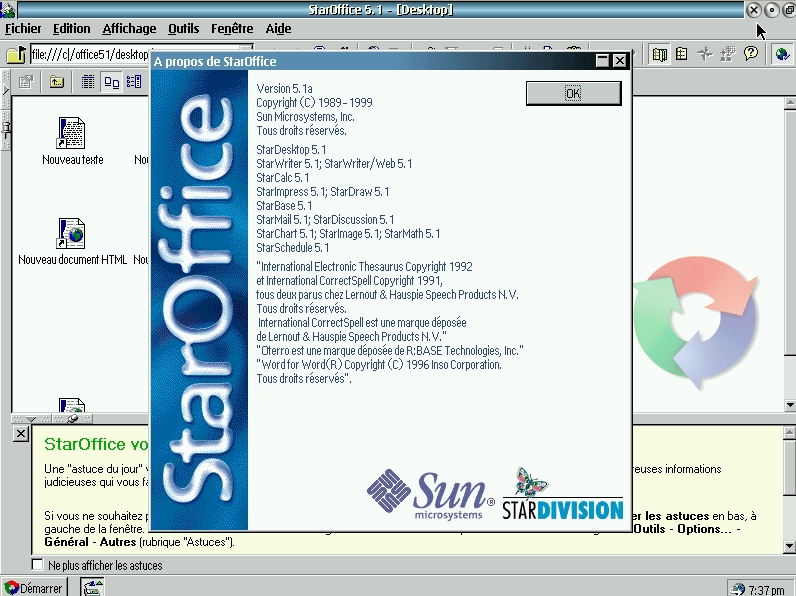
Task: Close the A propos de StarOffice dialog
Action: pyautogui.click(x=620, y=61)
